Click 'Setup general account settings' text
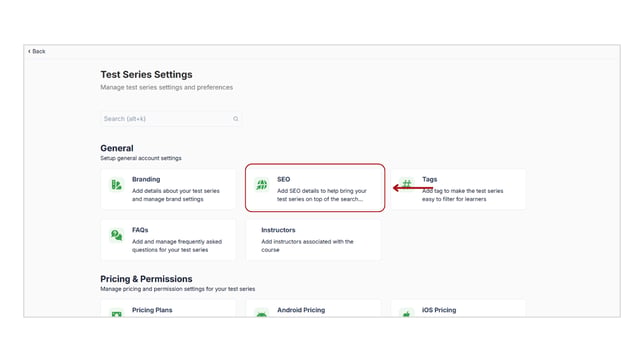The height and width of the screenshot is (362, 644). point(141,158)
